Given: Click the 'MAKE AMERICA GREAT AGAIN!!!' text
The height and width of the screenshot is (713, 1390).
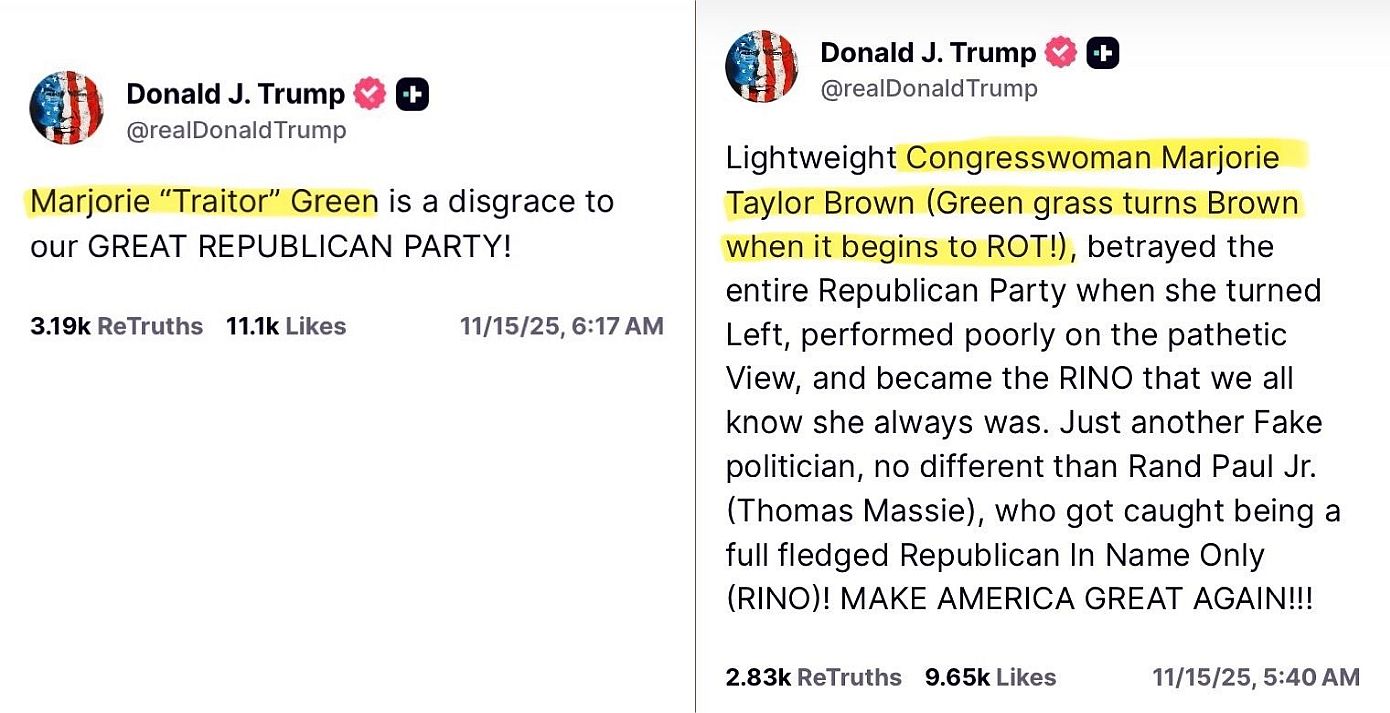Looking at the screenshot, I should [1076, 599].
